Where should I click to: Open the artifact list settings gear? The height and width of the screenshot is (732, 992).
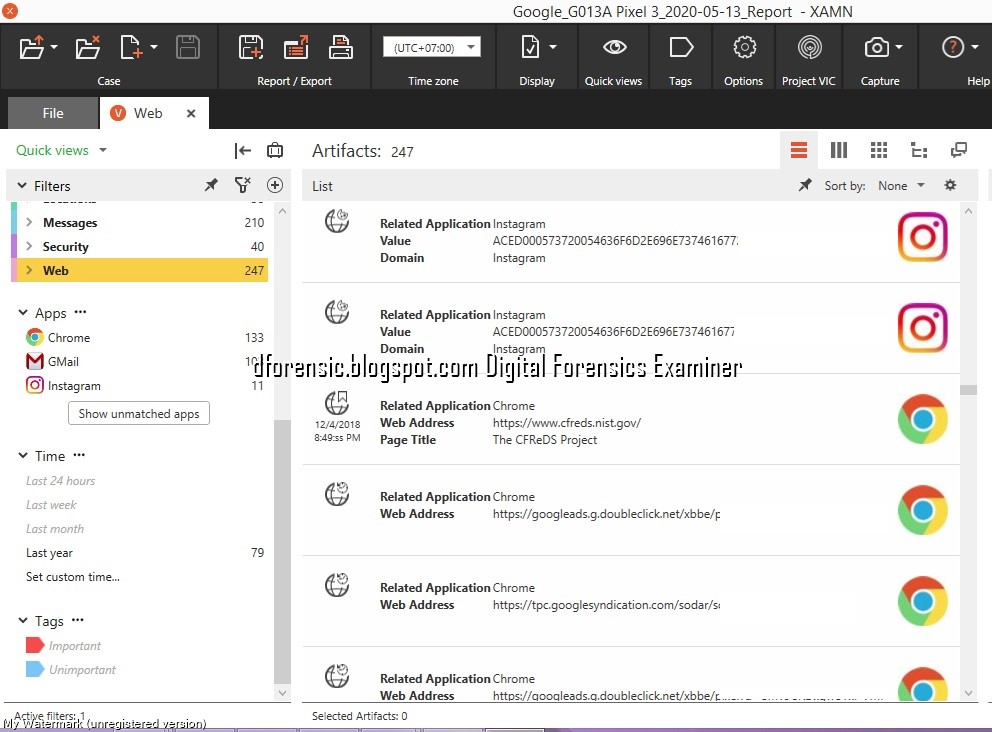[x=950, y=185]
